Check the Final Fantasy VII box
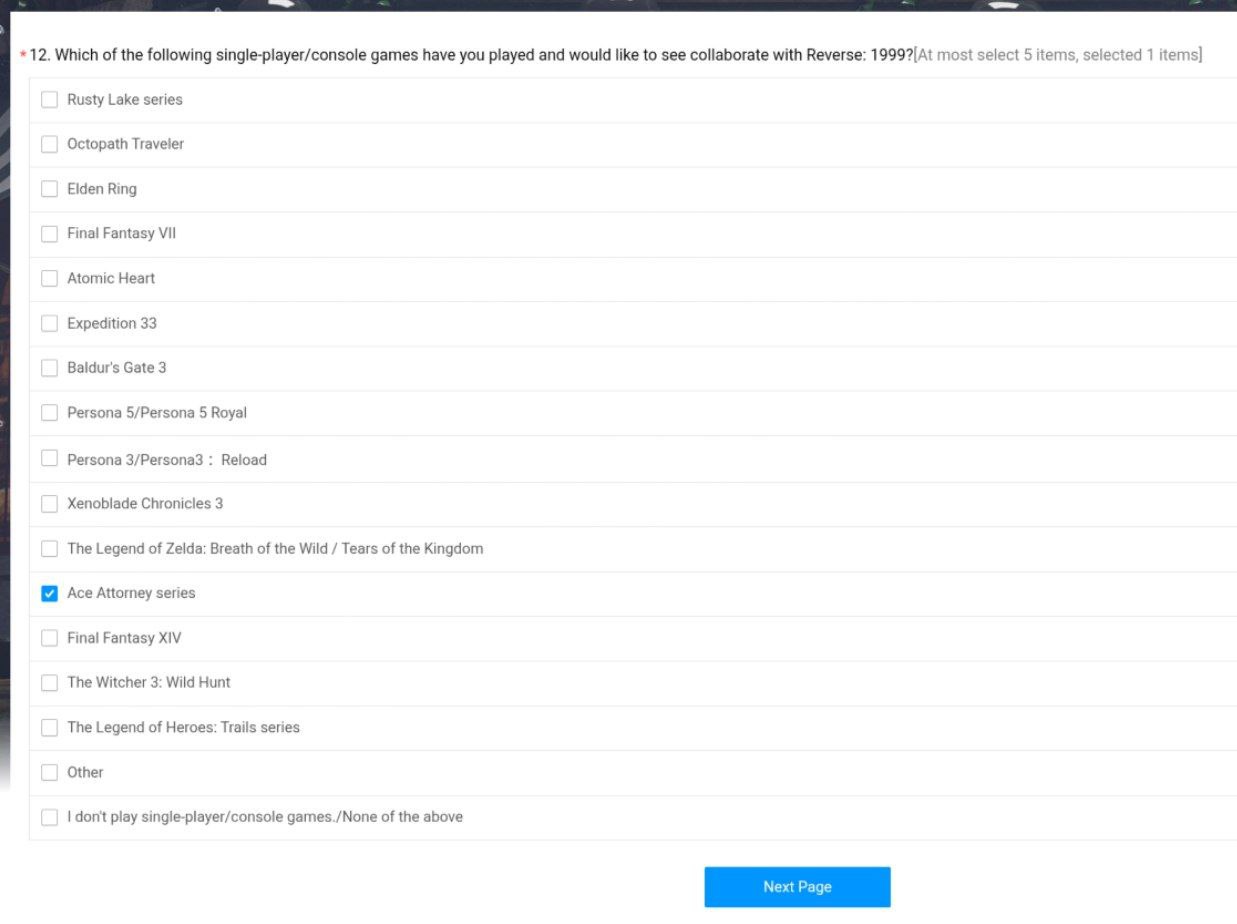This screenshot has width=1237, height=924. point(49,234)
